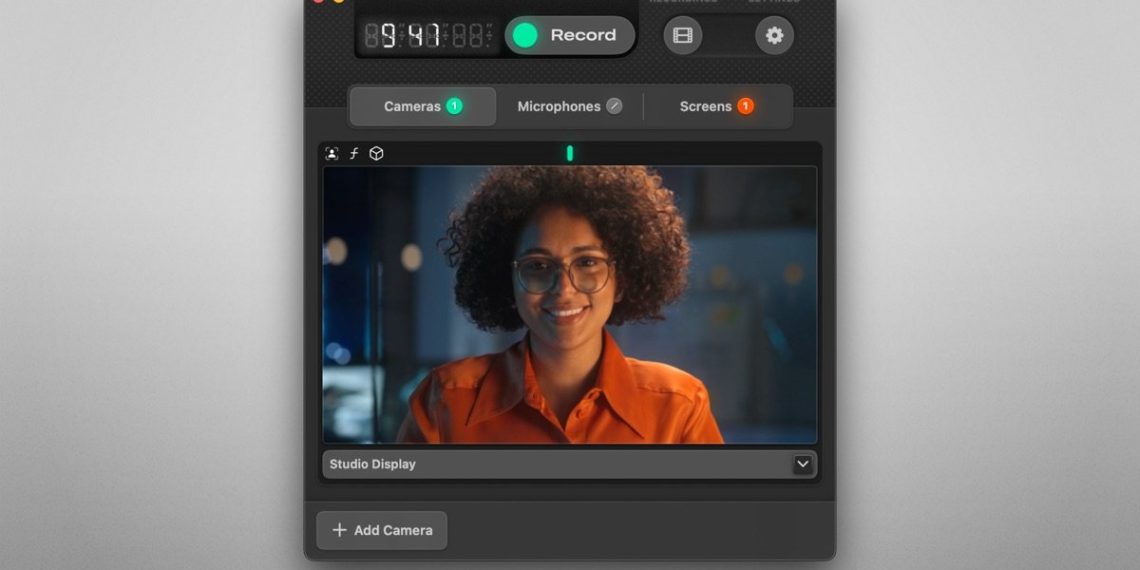The height and width of the screenshot is (570, 1140).
Task: Open the Screens tab
Action: click(705, 106)
